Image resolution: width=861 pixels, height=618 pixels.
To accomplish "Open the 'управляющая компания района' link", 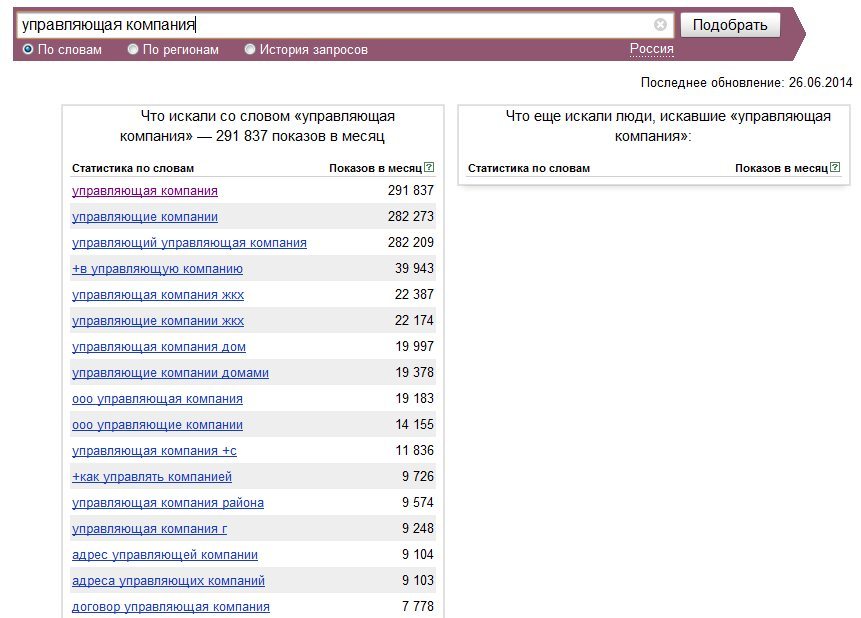I will point(168,503).
